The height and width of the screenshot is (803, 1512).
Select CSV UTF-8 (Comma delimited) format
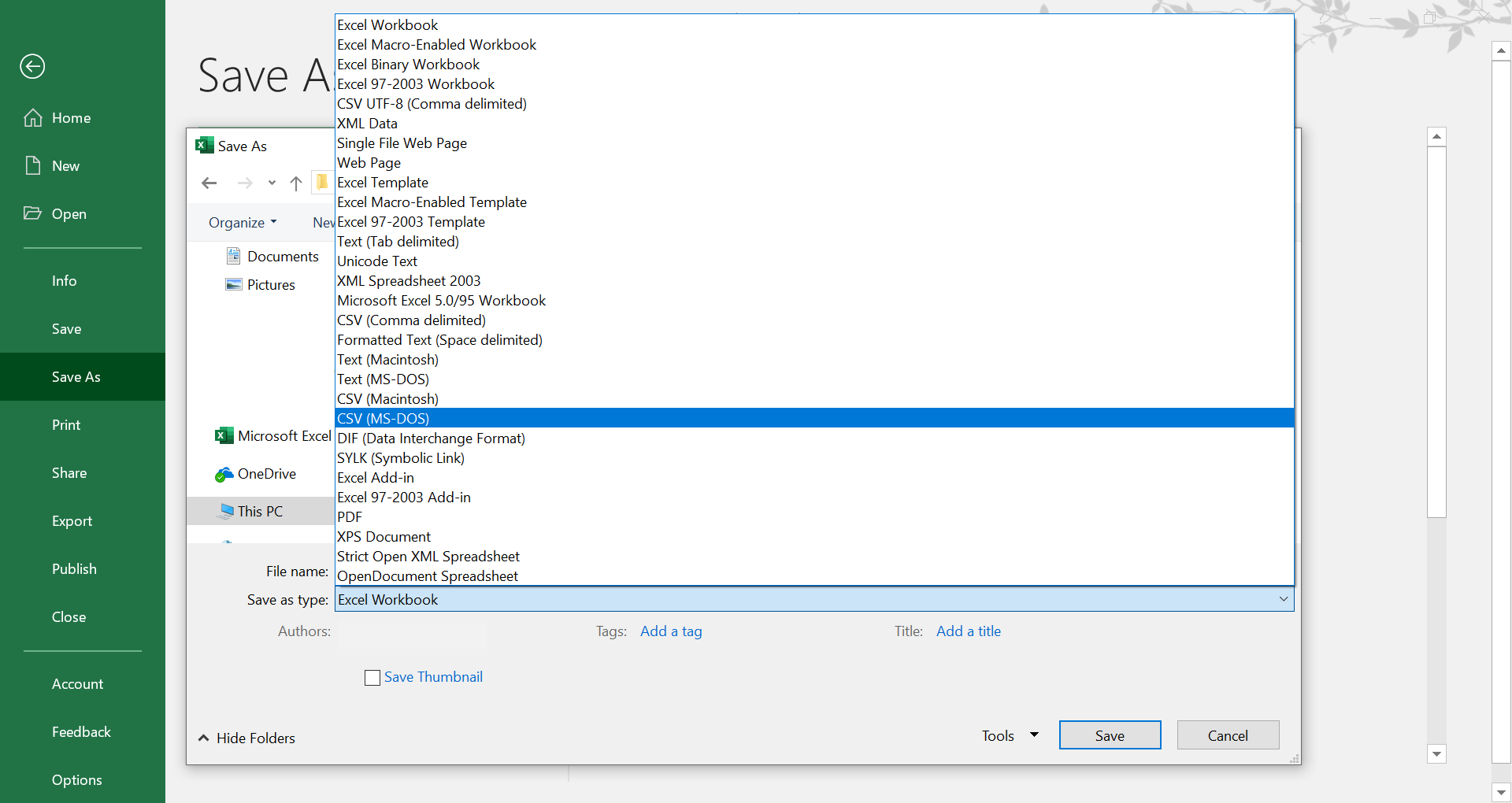coord(814,103)
